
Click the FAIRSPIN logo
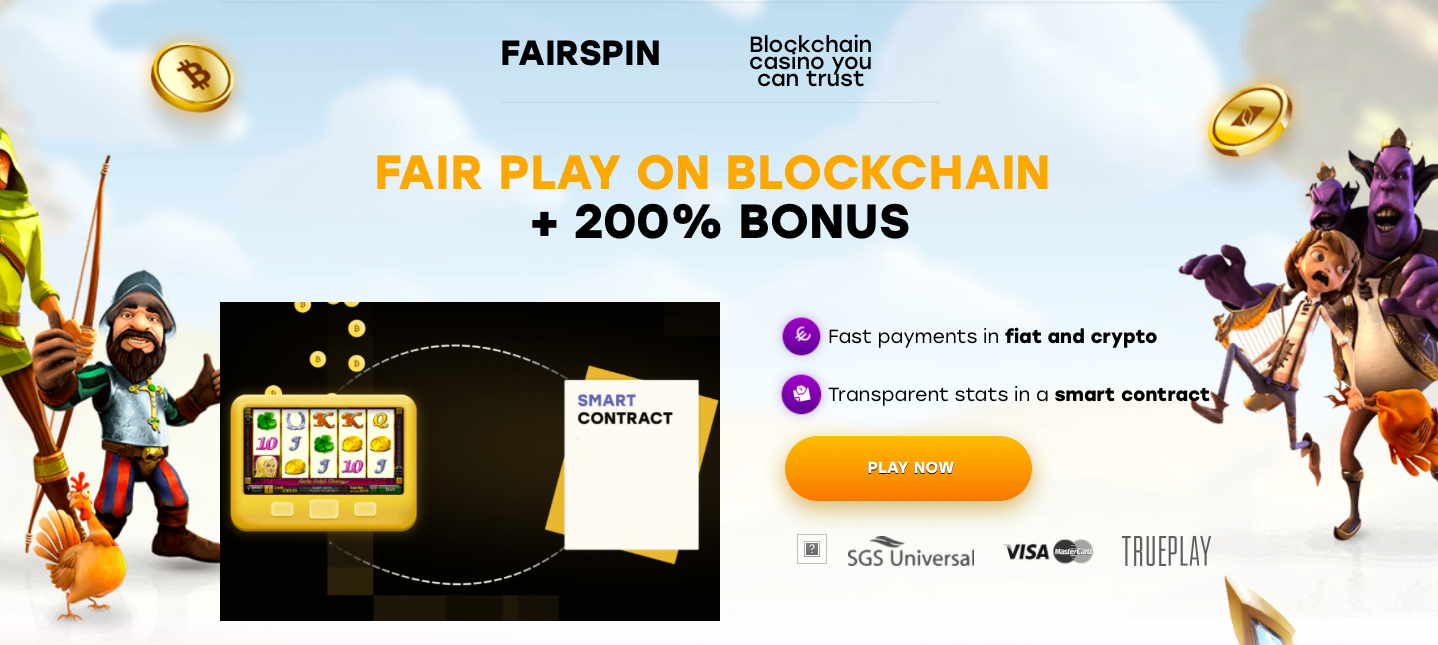click(x=580, y=53)
